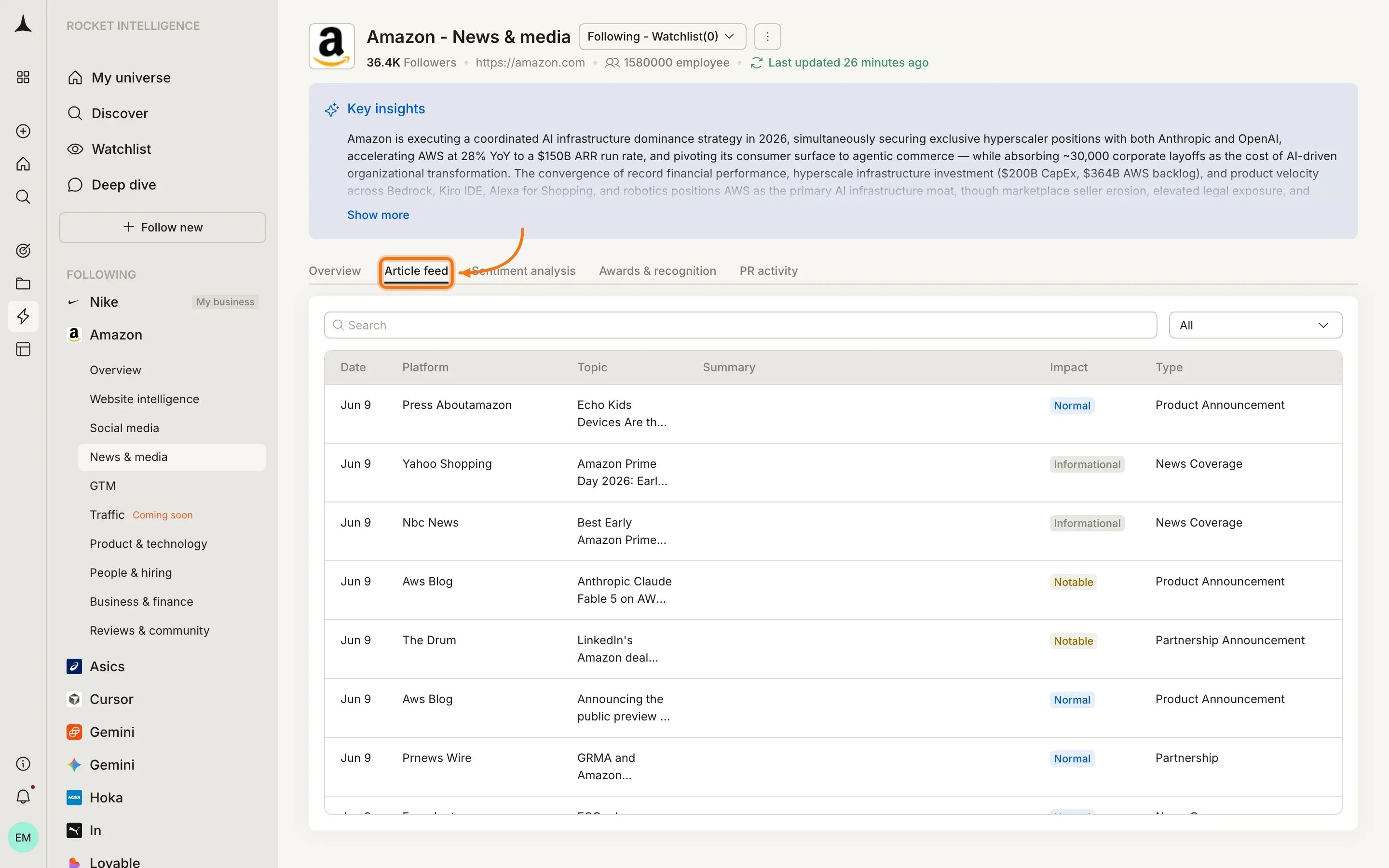This screenshot has height=868, width=1389.
Task: Open News & media sub-item
Action: tap(172, 457)
